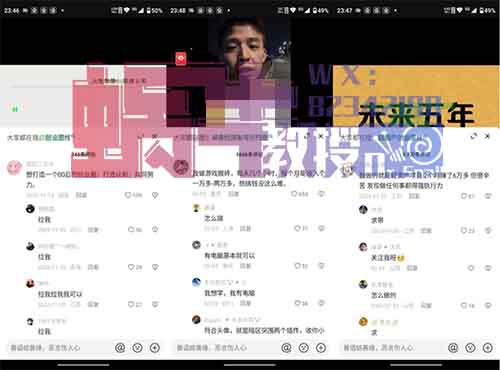The height and width of the screenshot is (370, 500).
Task: Dislike the '有电脑基本就可以' comment
Action: (x=321, y=266)
